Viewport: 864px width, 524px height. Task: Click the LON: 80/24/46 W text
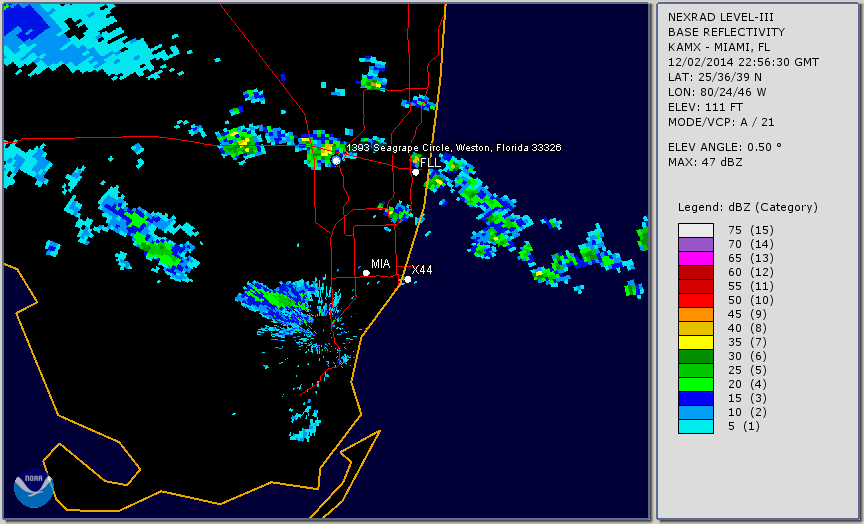click(717, 92)
